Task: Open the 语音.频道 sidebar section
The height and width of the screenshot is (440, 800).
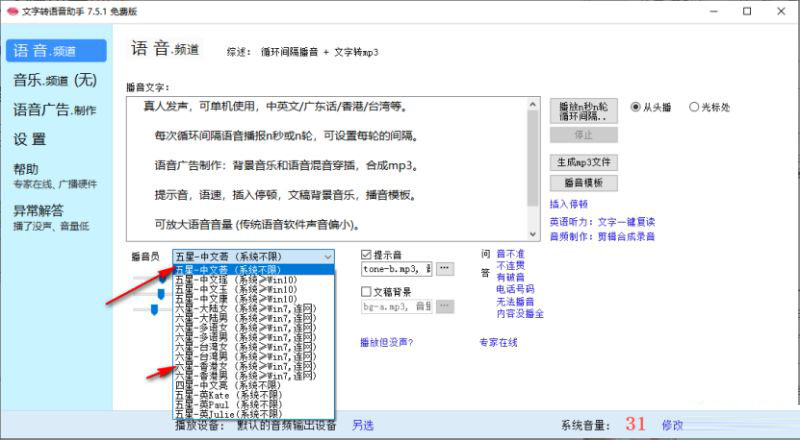Action: click(56, 51)
